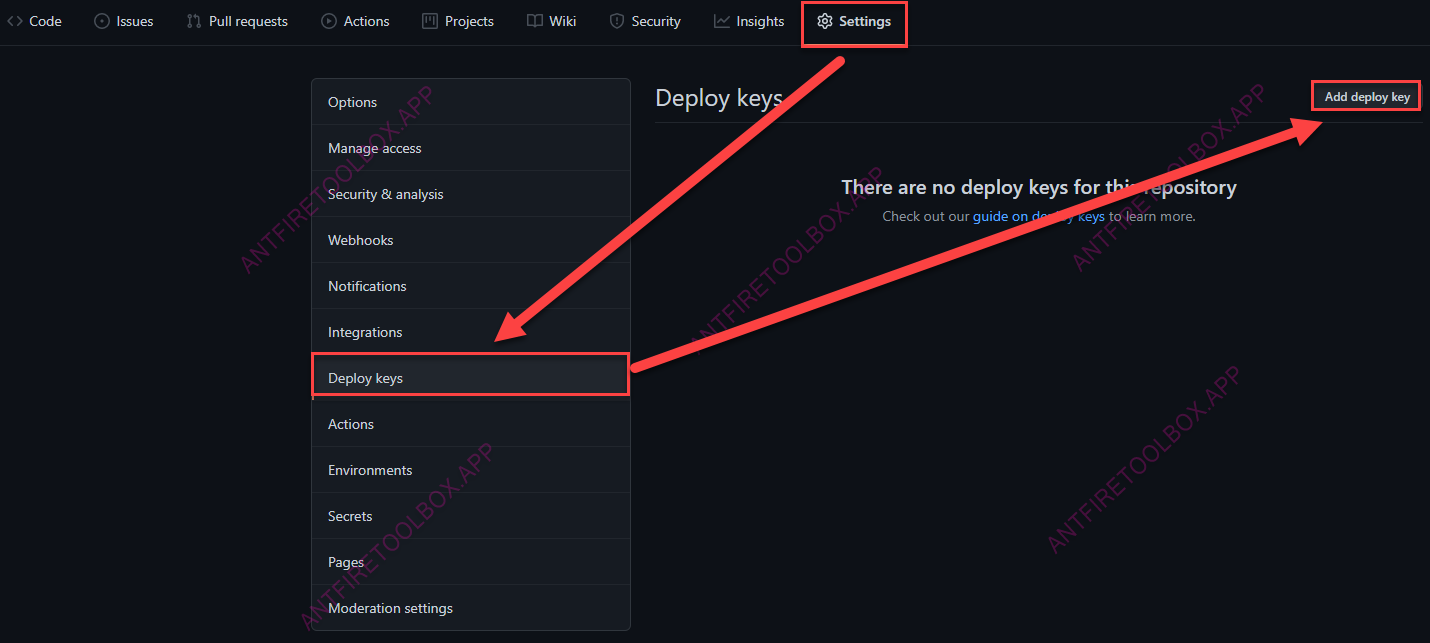The image size is (1430, 643).
Task: Go to the Pull requests tab
Action: [238, 21]
